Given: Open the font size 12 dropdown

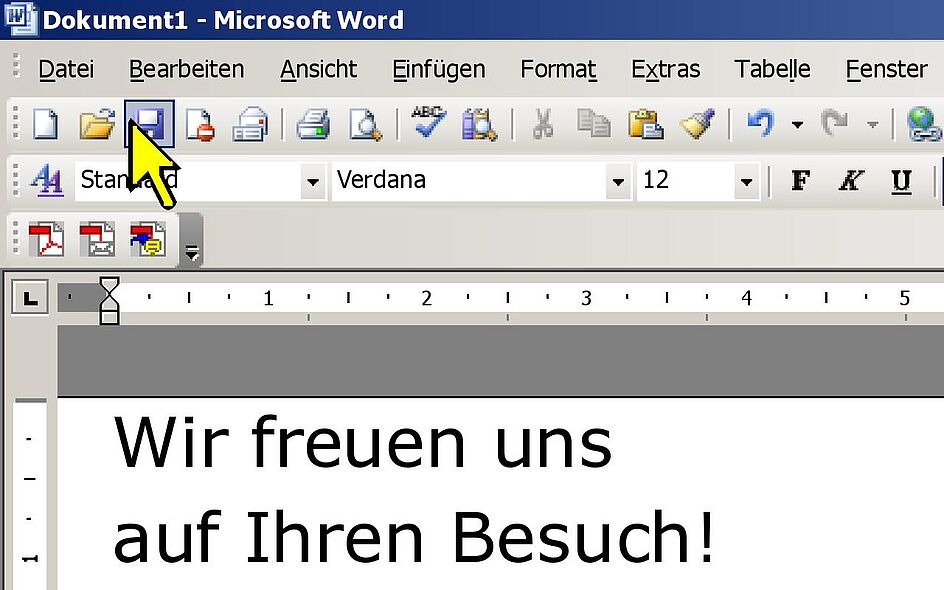Looking at the screenshot, I should [x=746, y=181].
